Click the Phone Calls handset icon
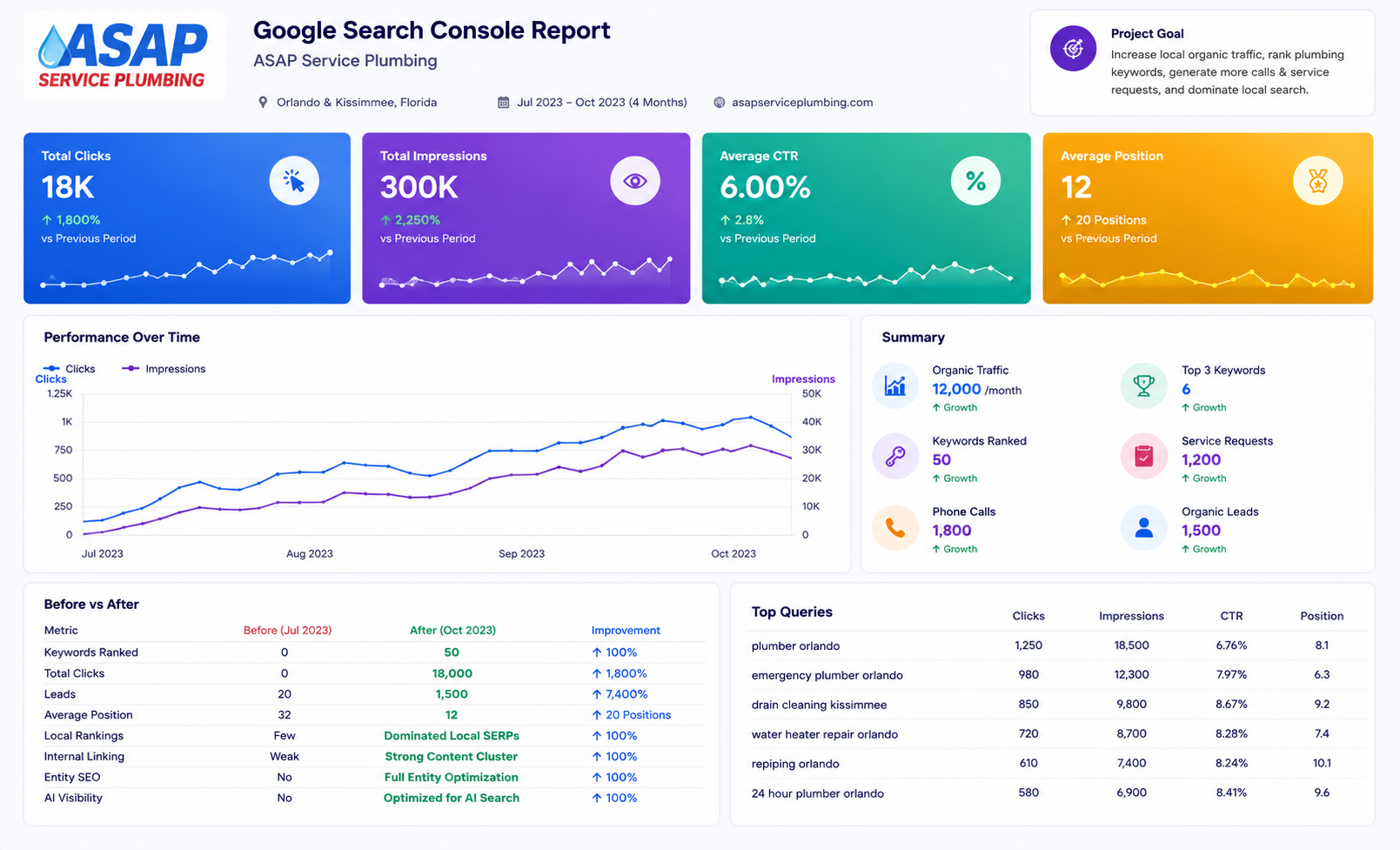The height and width of the screenshot is (850, 1400). pos(895,527)
